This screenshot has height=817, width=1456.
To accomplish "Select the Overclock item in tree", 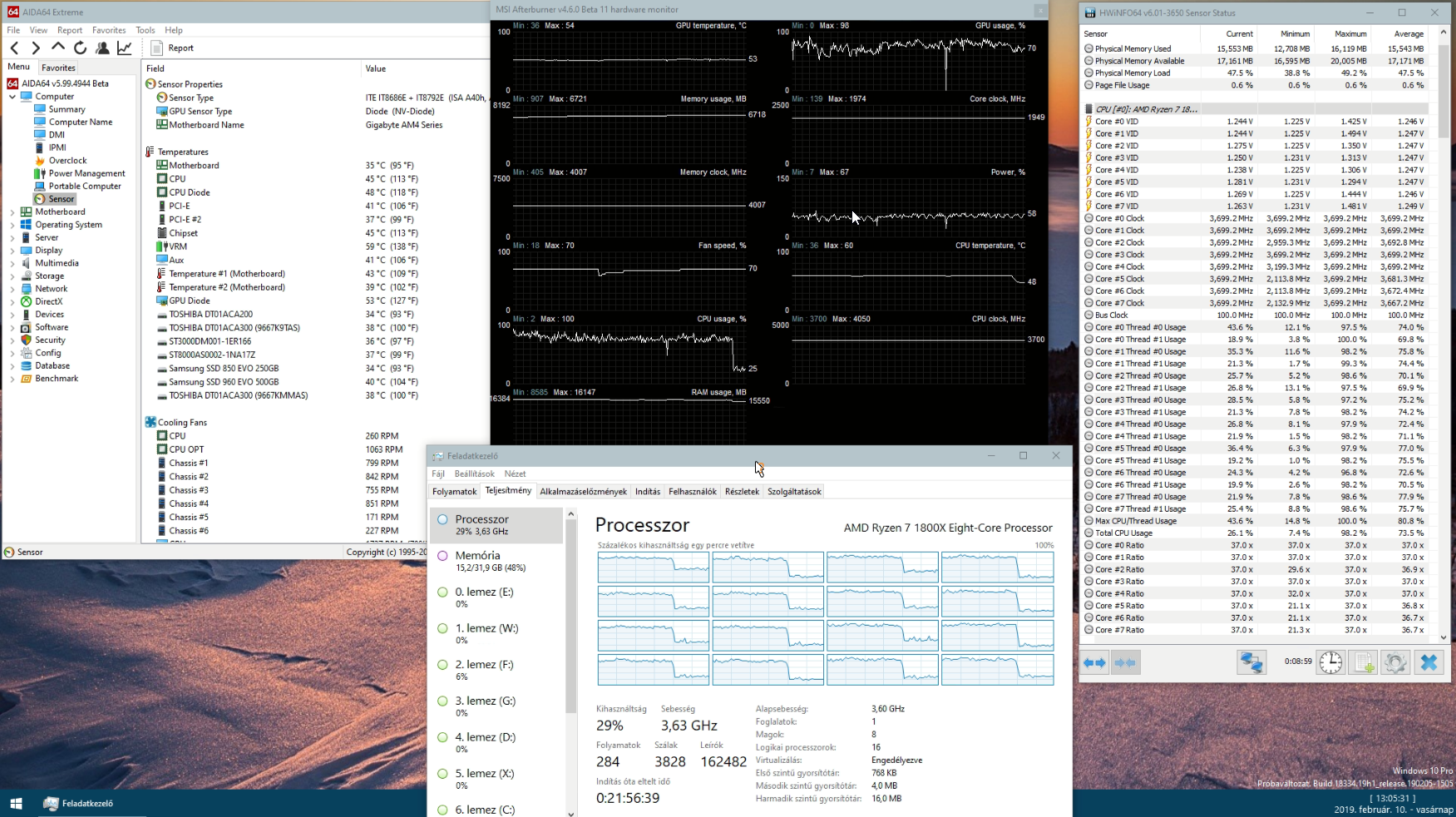I will [x=67, y=161].
